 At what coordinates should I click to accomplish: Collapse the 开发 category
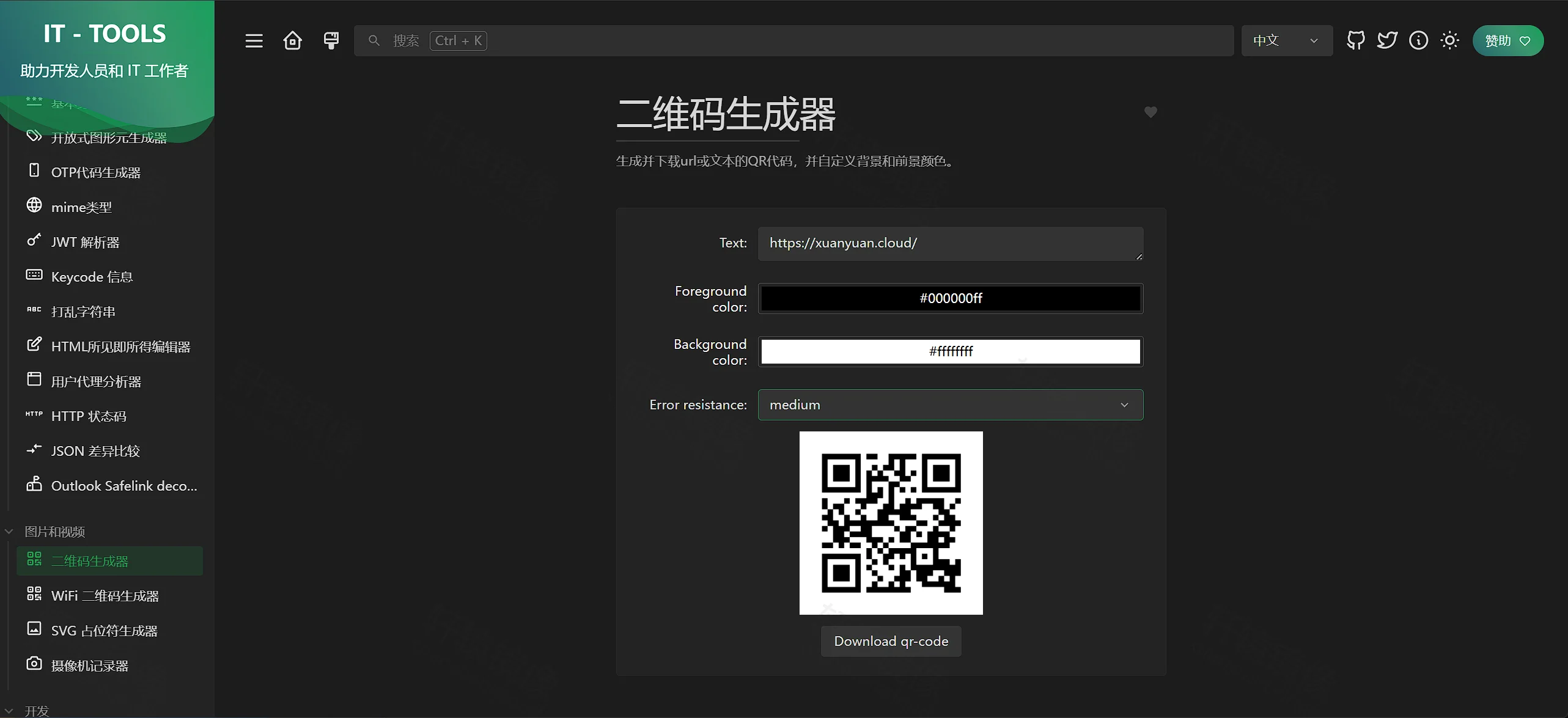coord(28,711)
